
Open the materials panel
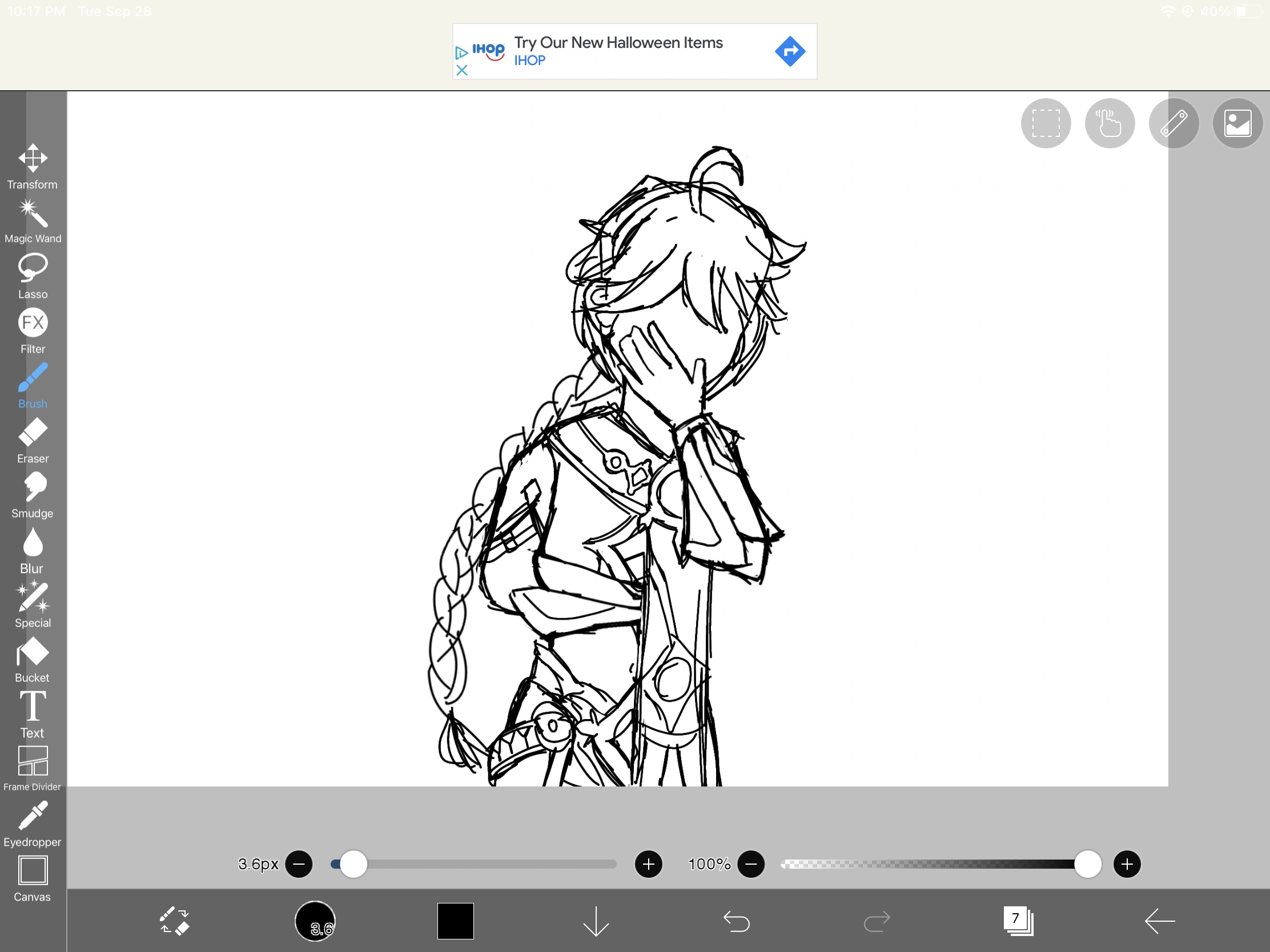tap(1238, 123)
